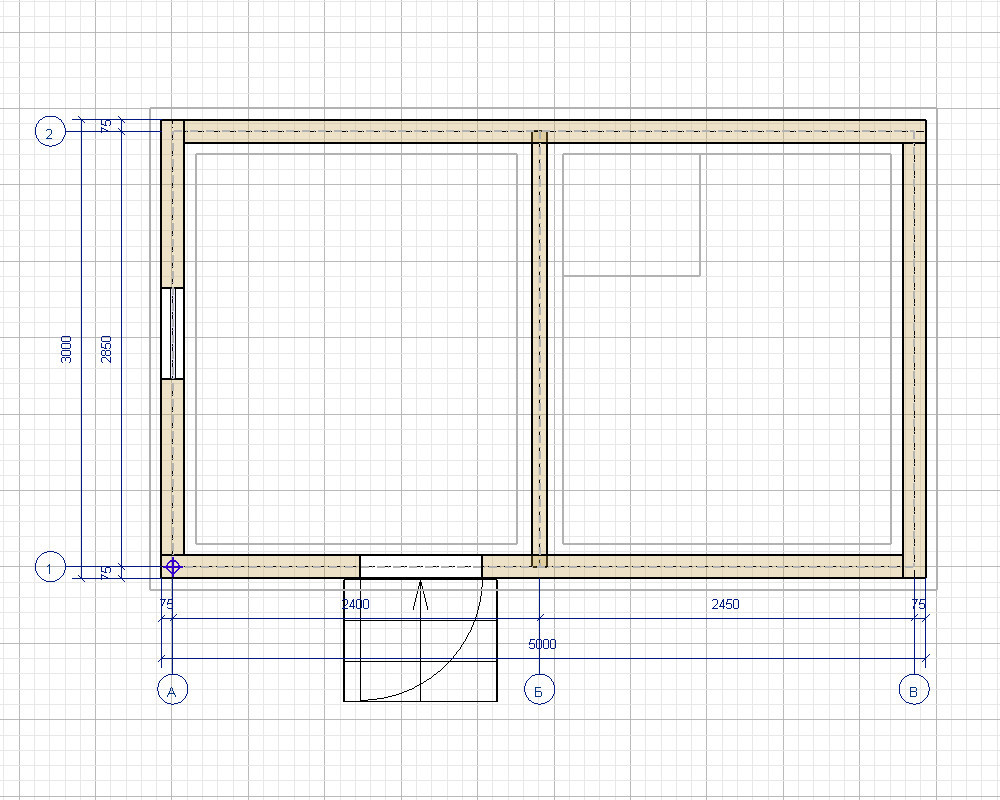The image size is (1000, 800).
Task: Click the axis marker circle labeled 1
Action: pyautogui.click(x=50, y=568)
